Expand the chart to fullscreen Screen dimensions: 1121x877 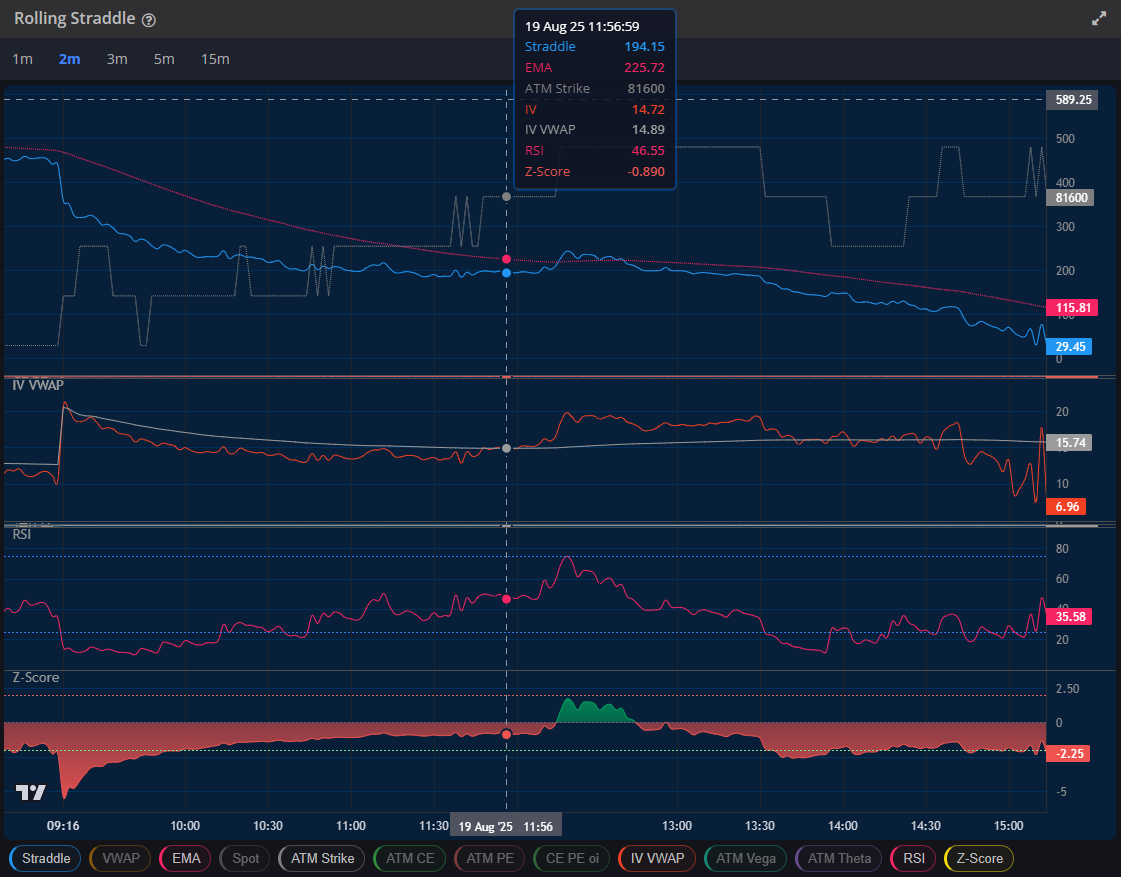(1101, 17)
